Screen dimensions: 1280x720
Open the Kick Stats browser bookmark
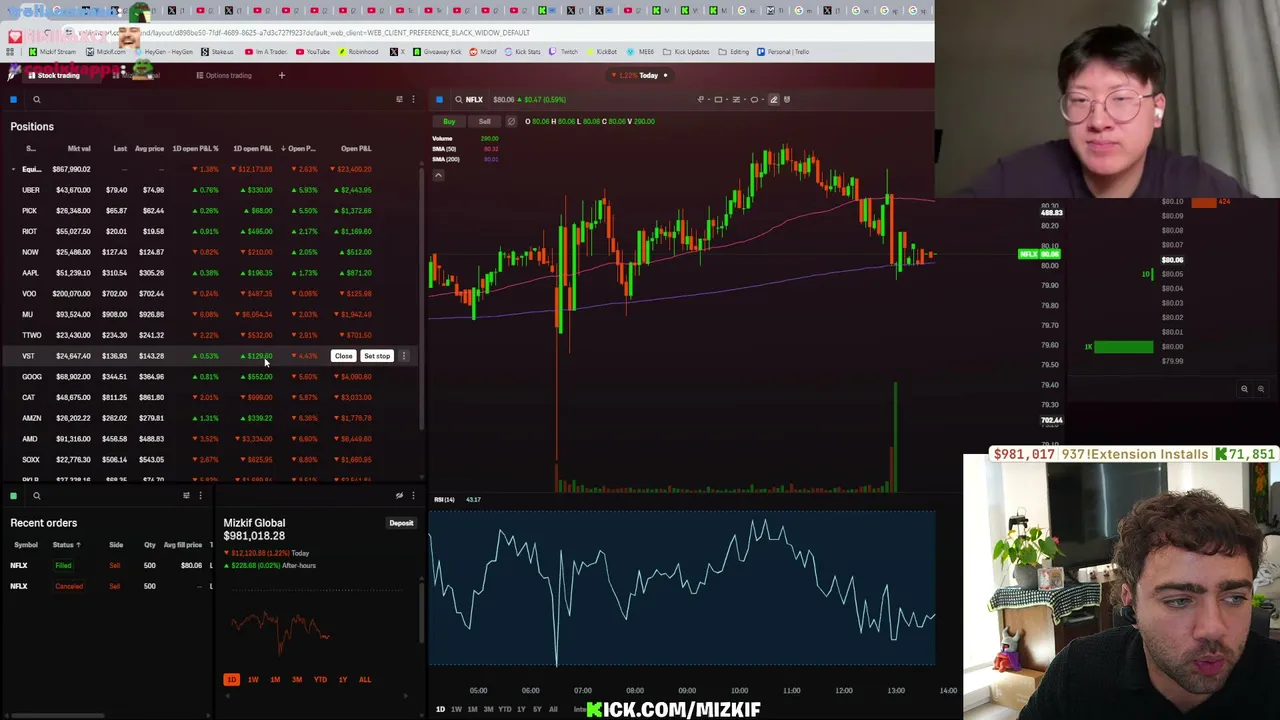(x=522, y=52)
